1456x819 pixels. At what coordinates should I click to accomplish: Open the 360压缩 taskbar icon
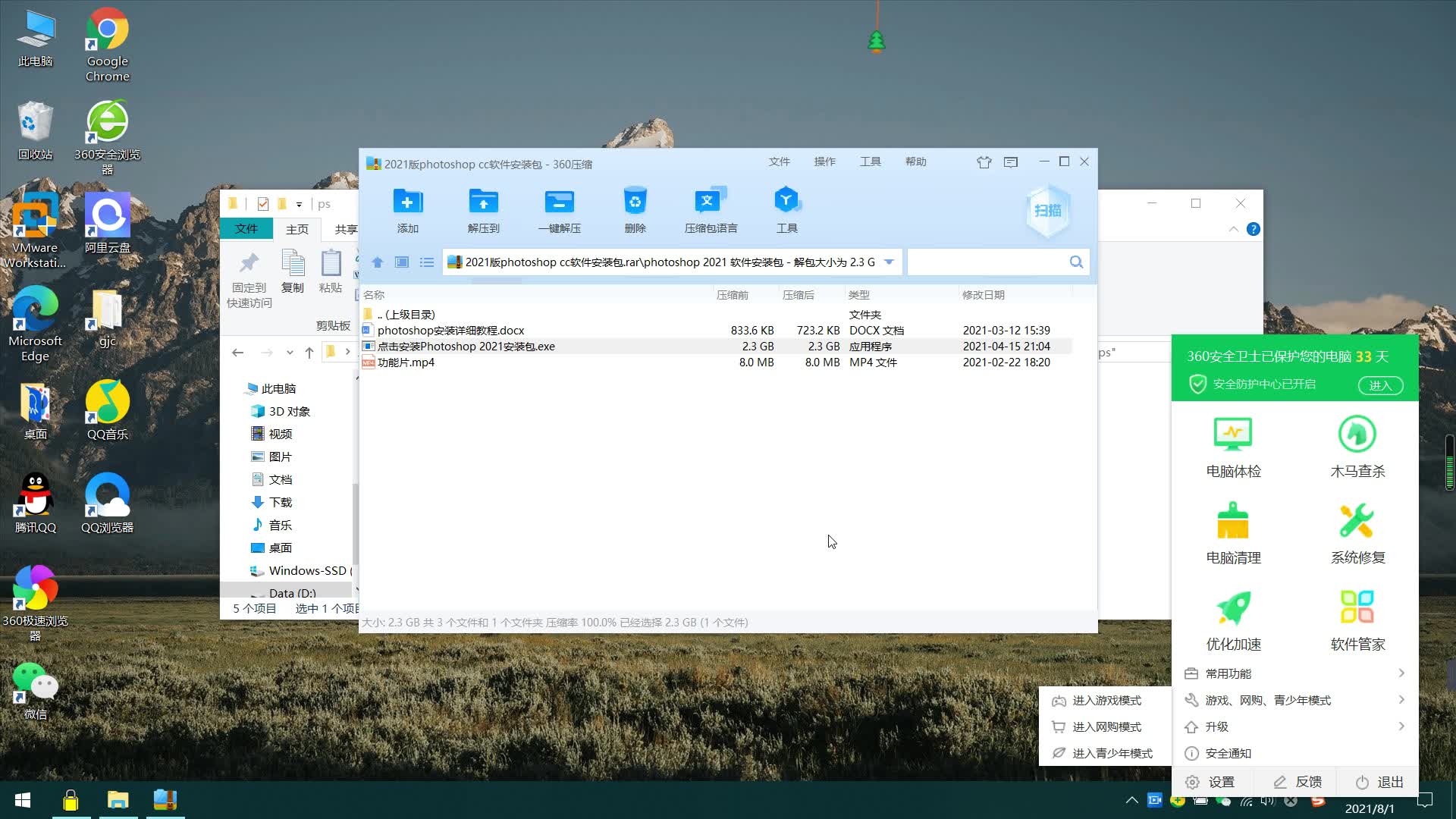[x=165, y=800]
